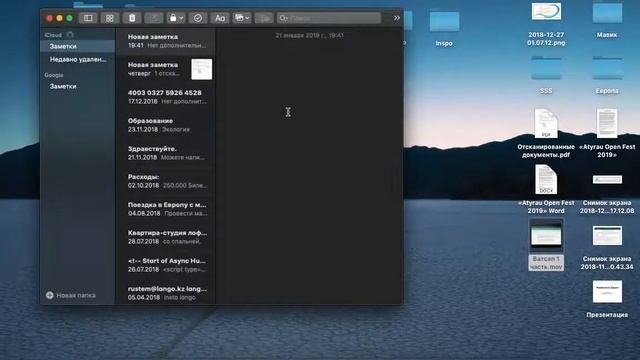The height and width of the screenshot is (360, 640).
Task: Open the Aa text format menu
Action: (220, 18)
